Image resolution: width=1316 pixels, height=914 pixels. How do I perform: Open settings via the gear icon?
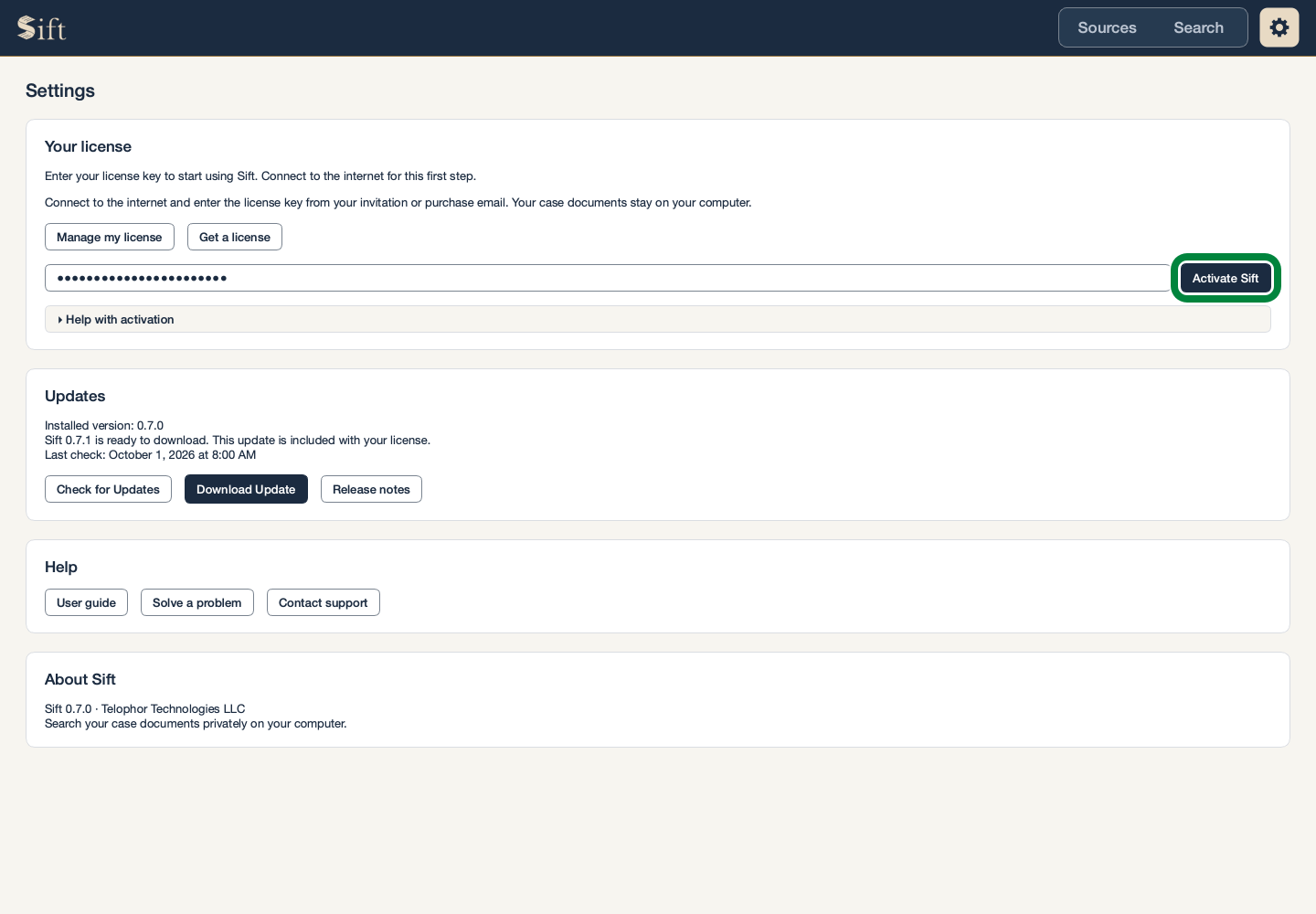click(x=1279, y=27)
